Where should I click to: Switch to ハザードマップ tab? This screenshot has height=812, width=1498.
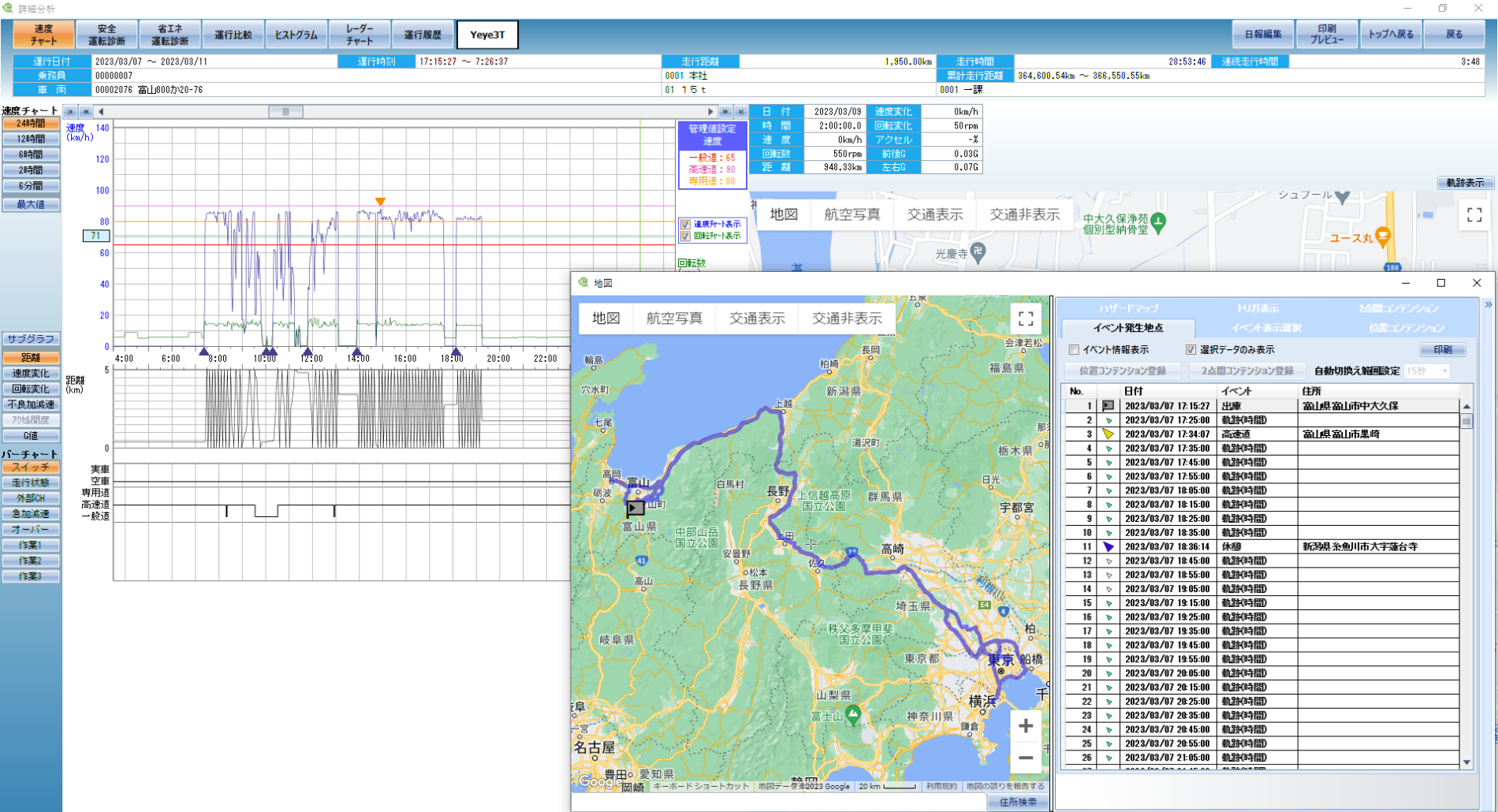click(1128, 308)
